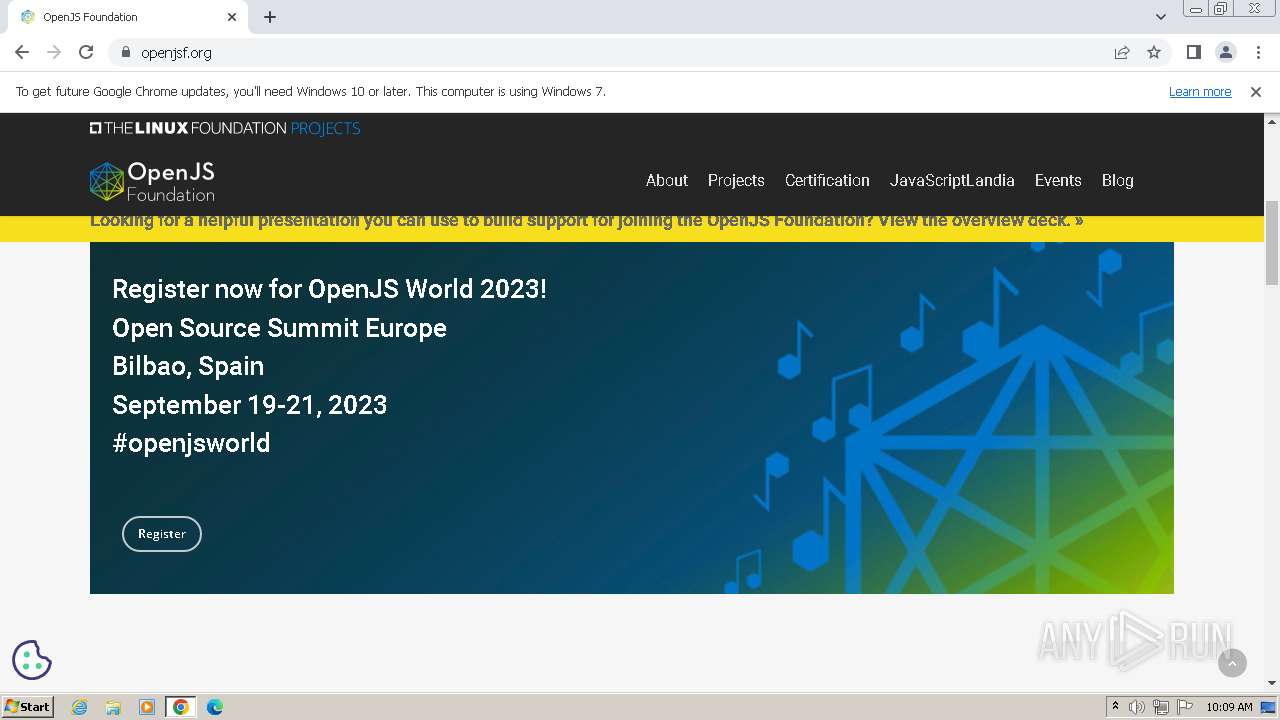Screen dimensions: 1280x720
Task: Go back to the previous page
Action: click(x=22, y=52)
